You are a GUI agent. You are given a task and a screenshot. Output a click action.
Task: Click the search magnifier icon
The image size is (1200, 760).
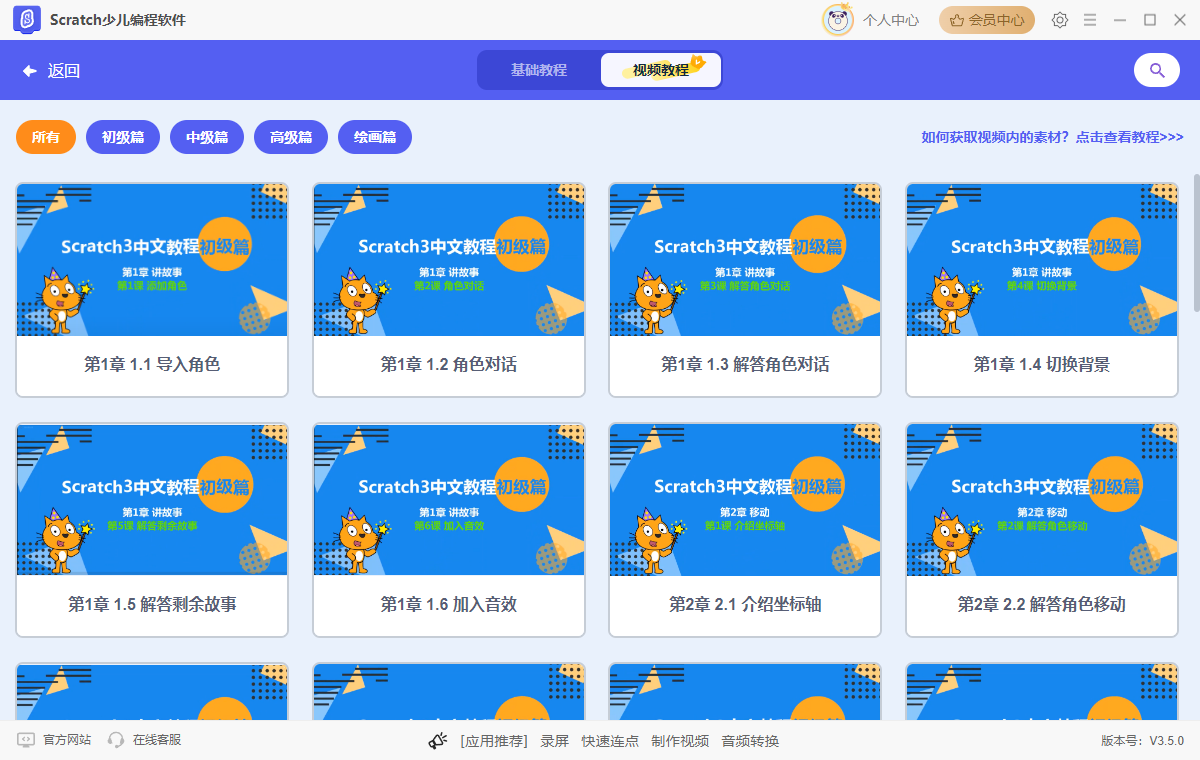(1156, 70)
